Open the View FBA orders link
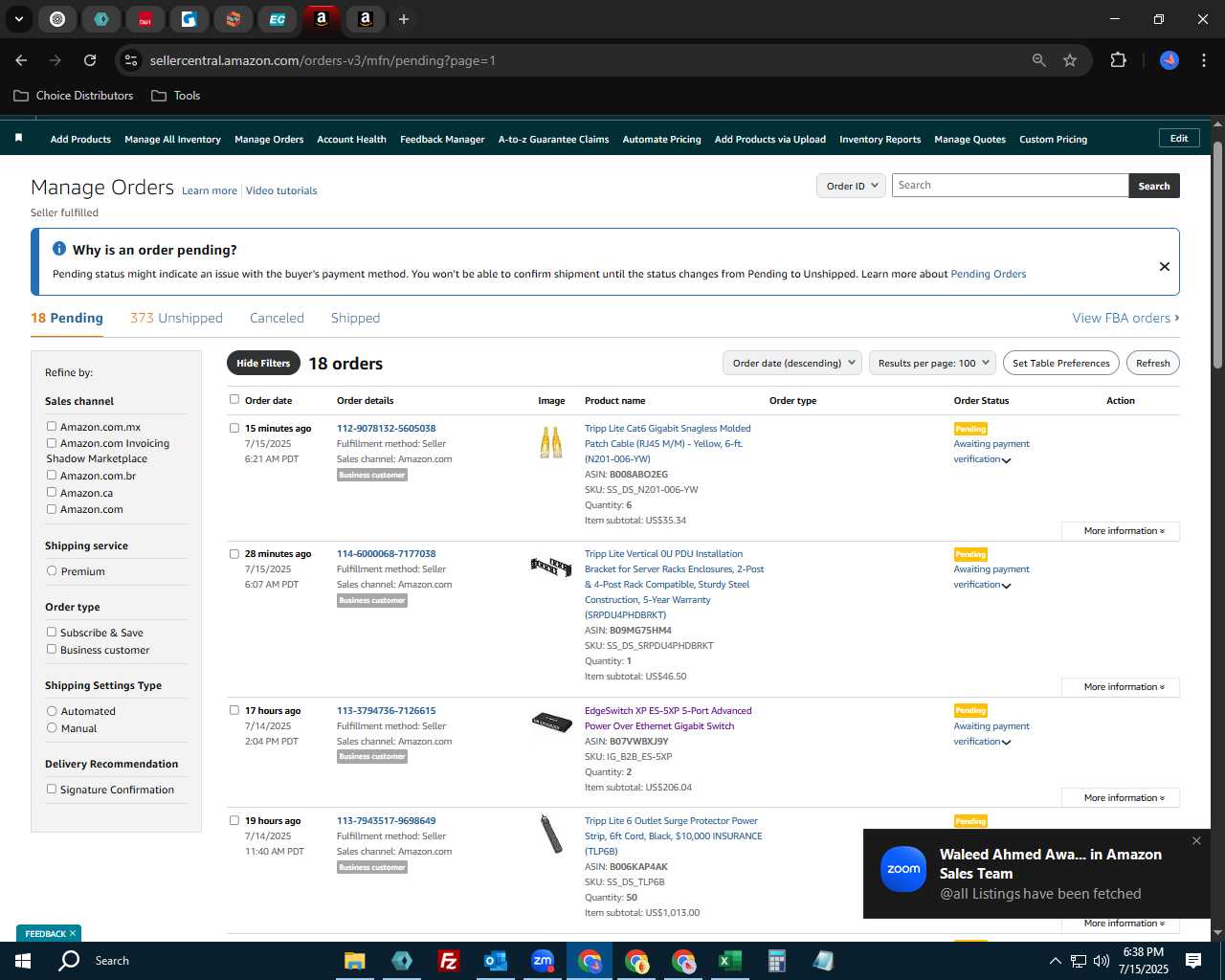 pyautogui.click(x=1125, y=318)
